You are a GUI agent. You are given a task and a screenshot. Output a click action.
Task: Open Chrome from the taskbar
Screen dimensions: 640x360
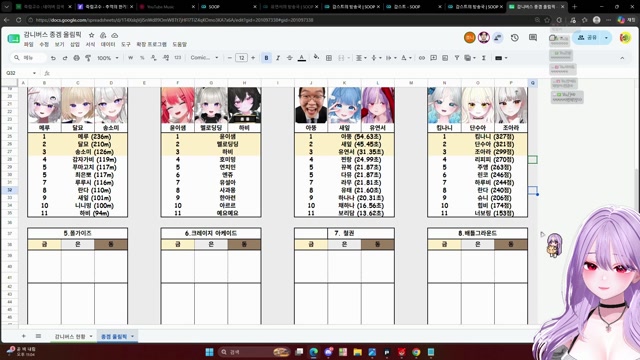[416, 352]
